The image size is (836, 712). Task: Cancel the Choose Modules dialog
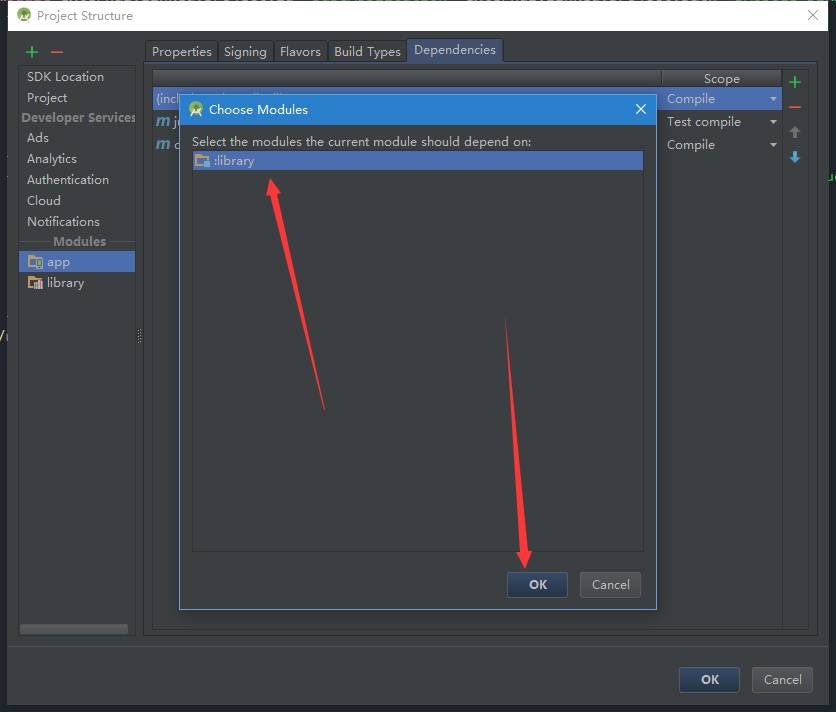coord(610,585)
